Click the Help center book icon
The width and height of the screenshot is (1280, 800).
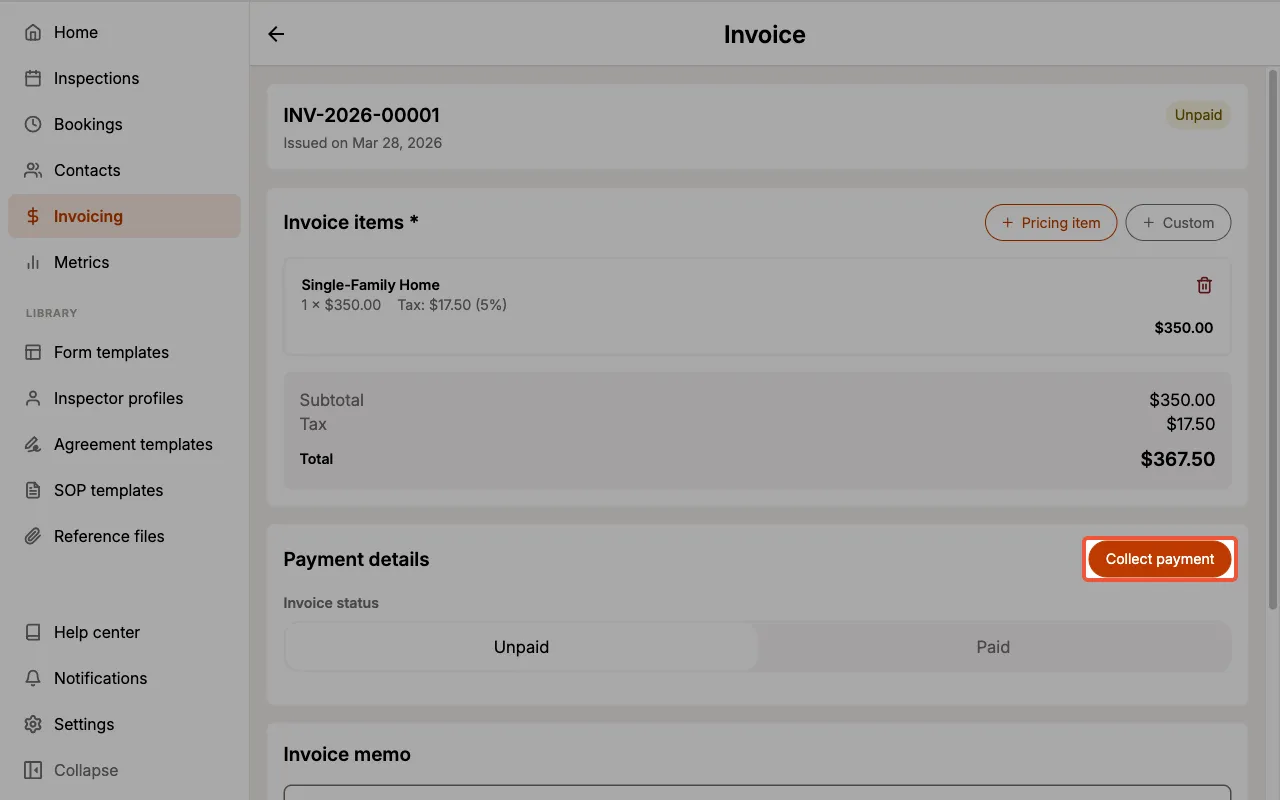[33, 632]
